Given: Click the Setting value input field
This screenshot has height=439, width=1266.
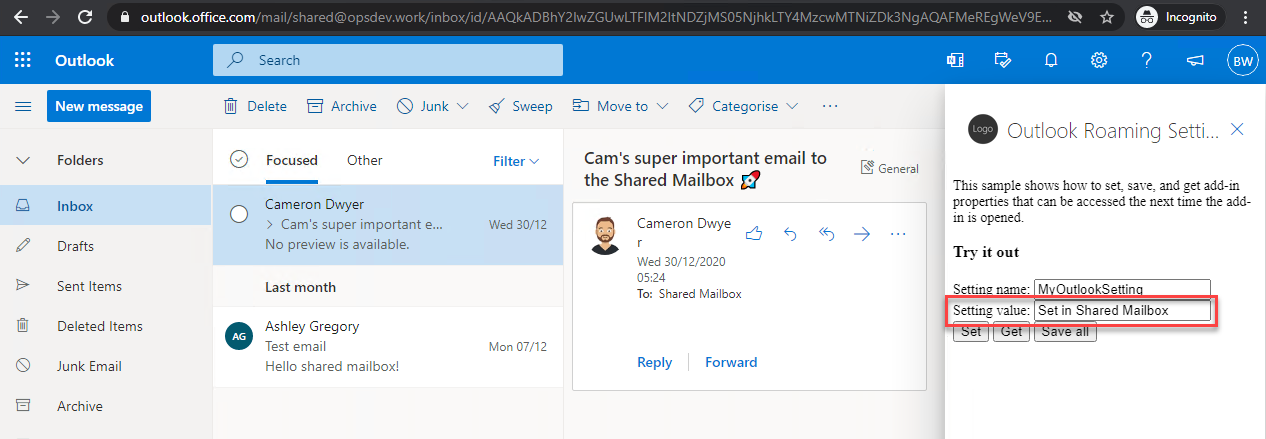Looking at the screenshot, I should pos(1121,311).
